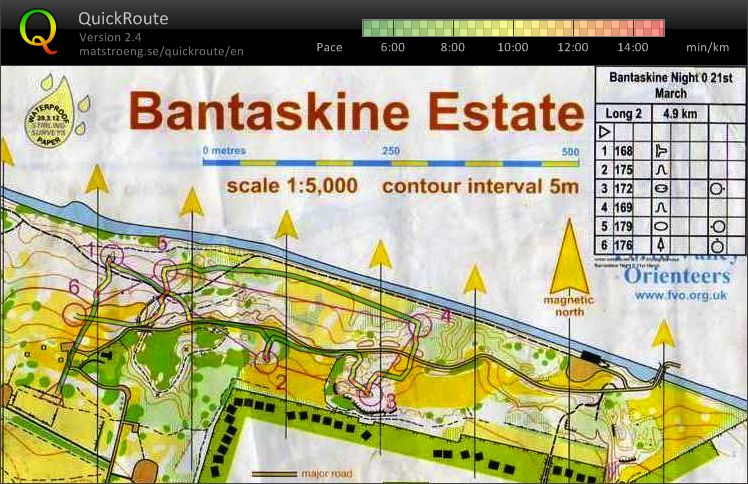This screenshot has height=484, width=748.
Task: Click the '10:00' pace value
Action: [513, 47]
